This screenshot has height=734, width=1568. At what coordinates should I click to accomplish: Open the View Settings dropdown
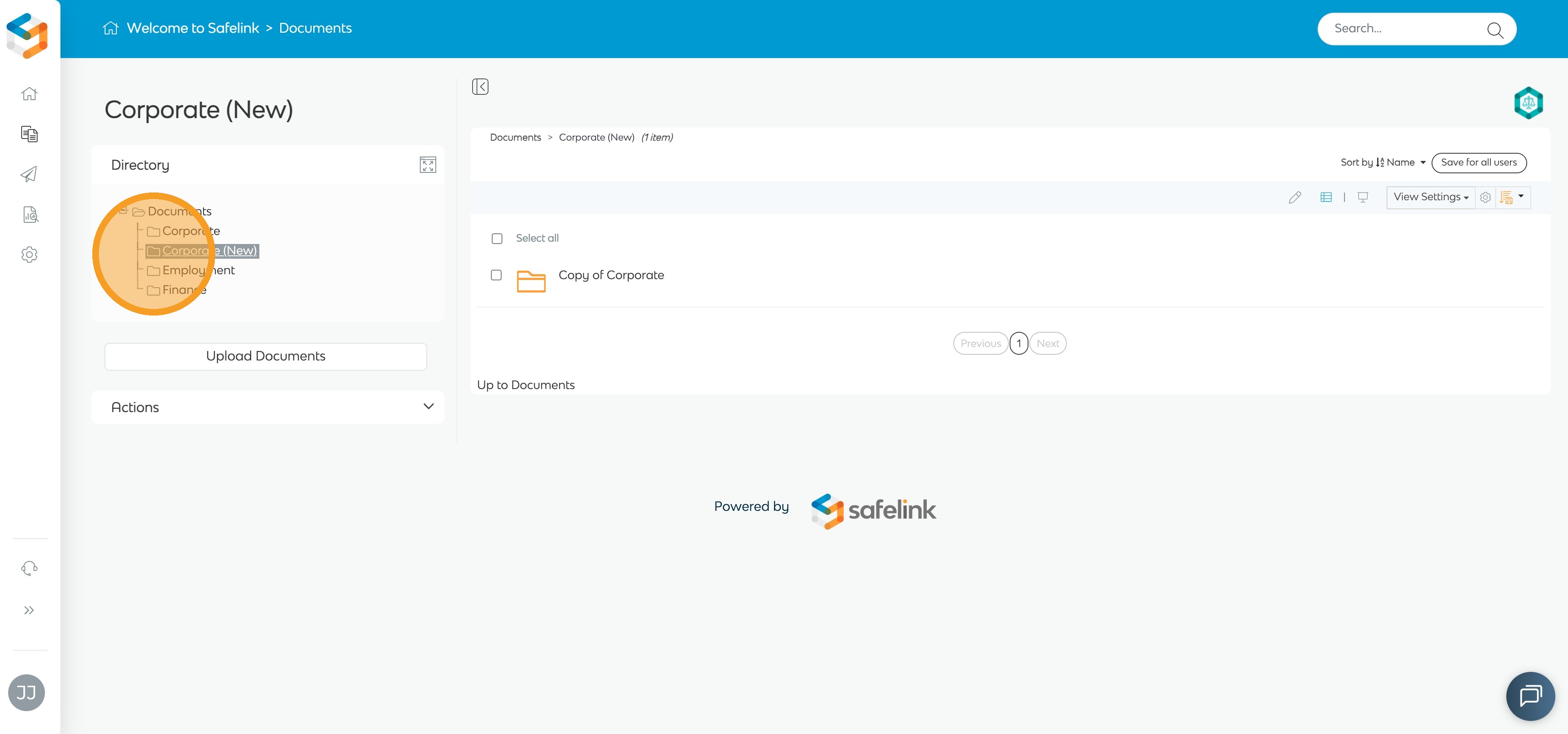1430,197
